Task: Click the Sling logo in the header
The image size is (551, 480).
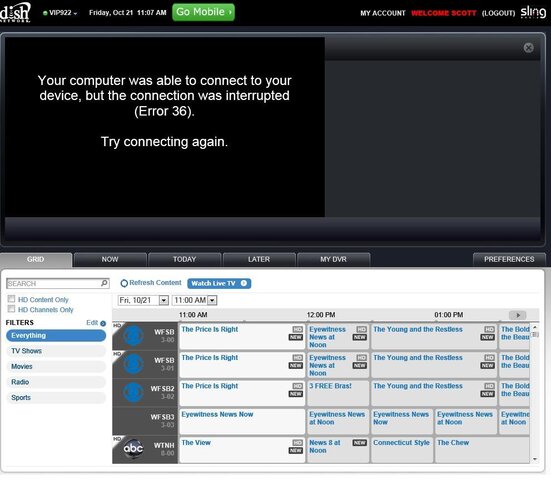Action: point(533,12)
